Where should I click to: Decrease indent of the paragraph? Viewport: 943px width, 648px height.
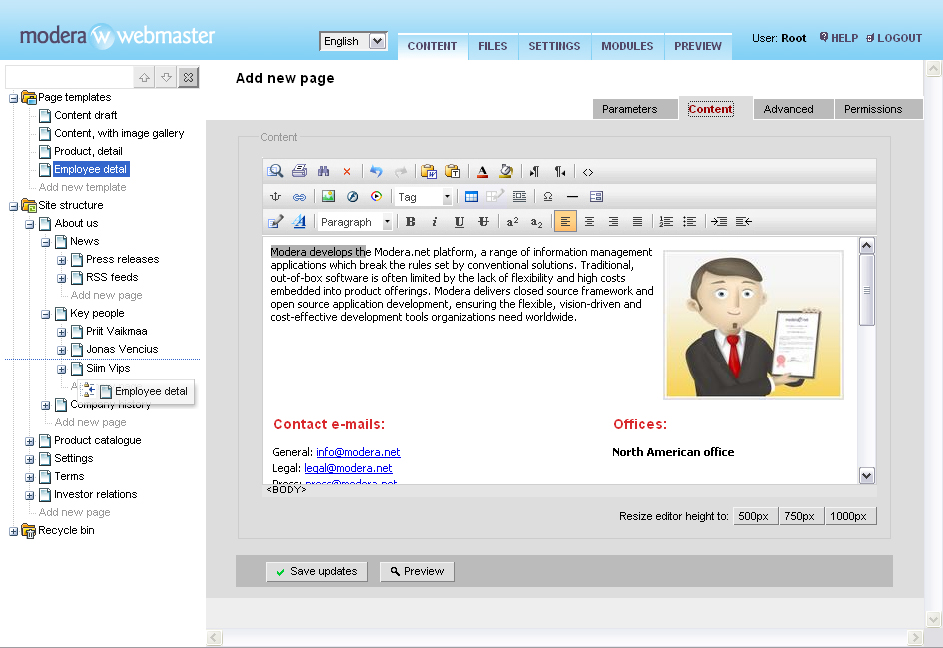coord(743,221)
